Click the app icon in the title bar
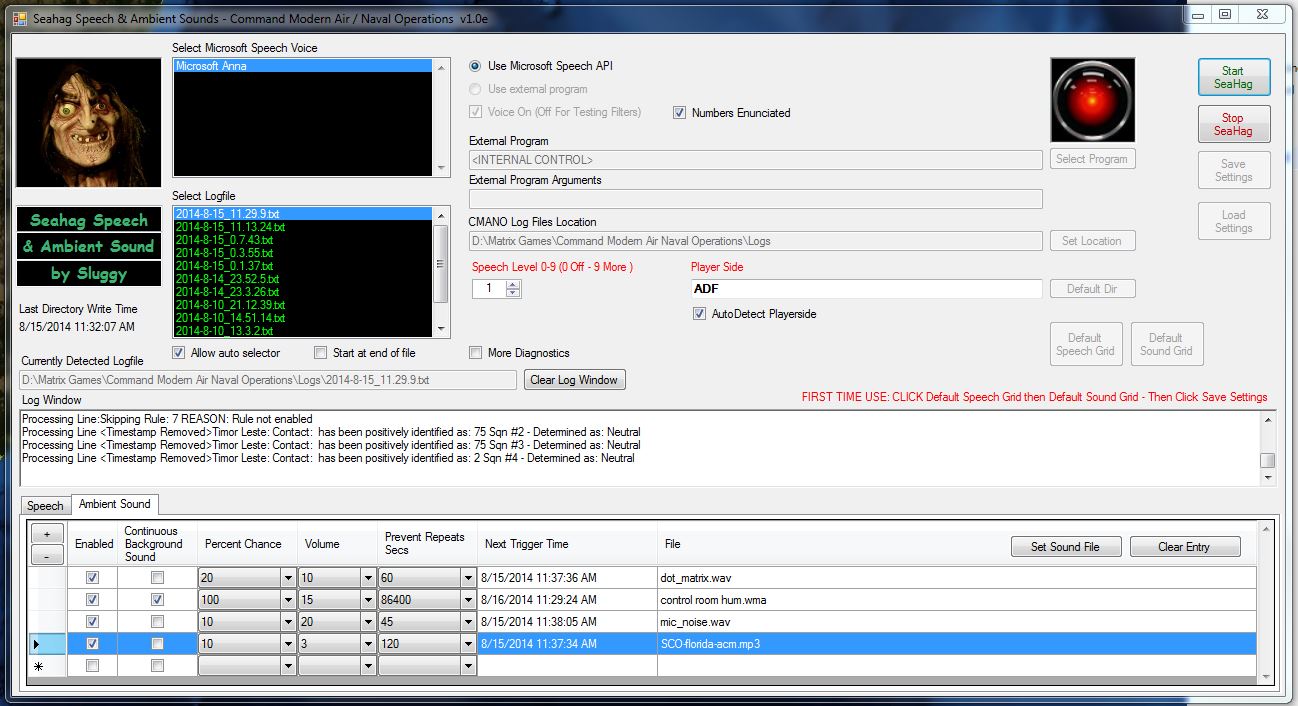This screenshot has height=706, width=1298. click(x=20, y=18)
